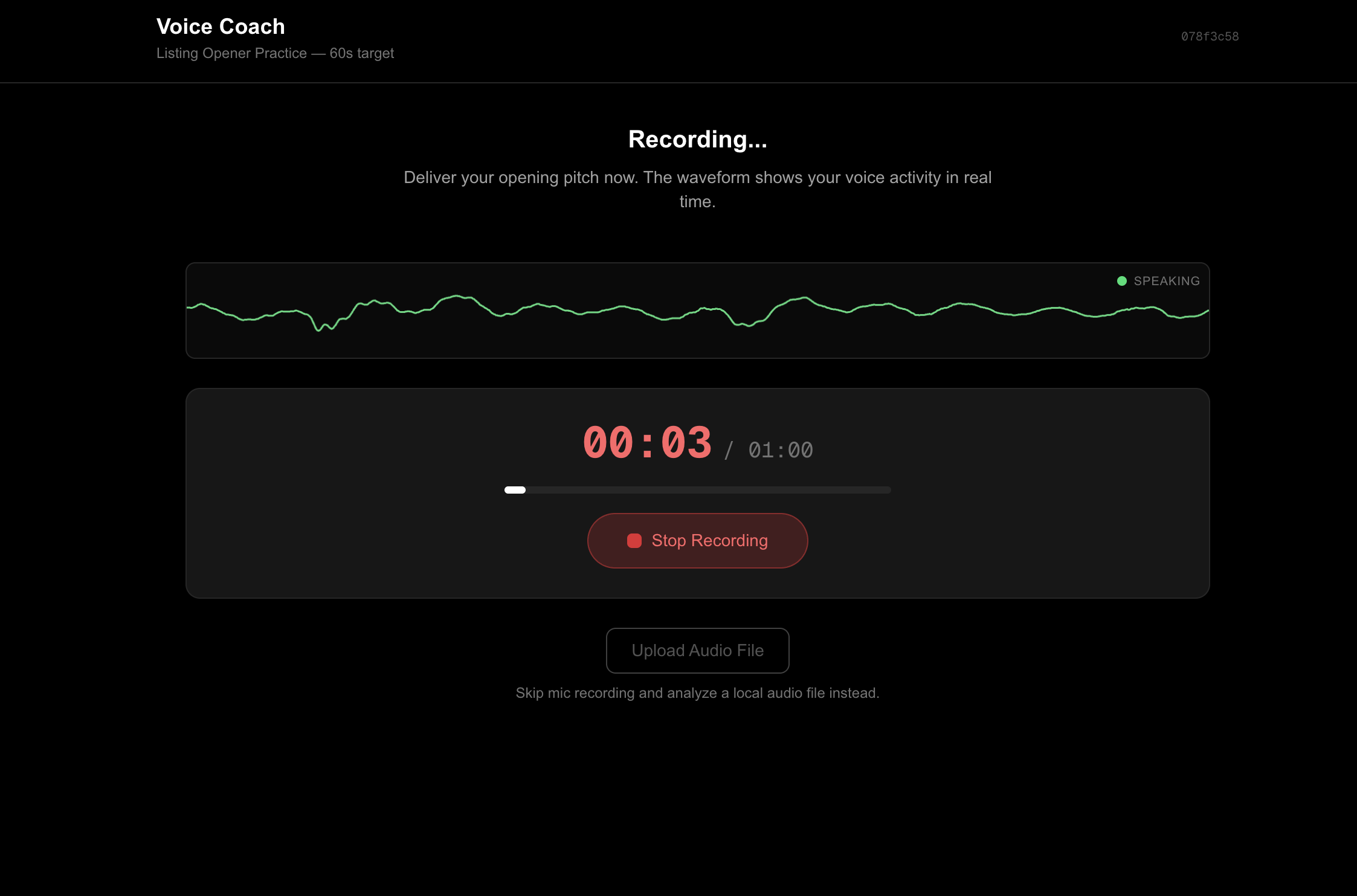Viewport: 1357px width, 896px height.
Task: Click the green speaking status dot
Action: click(x=1121, y=281)
